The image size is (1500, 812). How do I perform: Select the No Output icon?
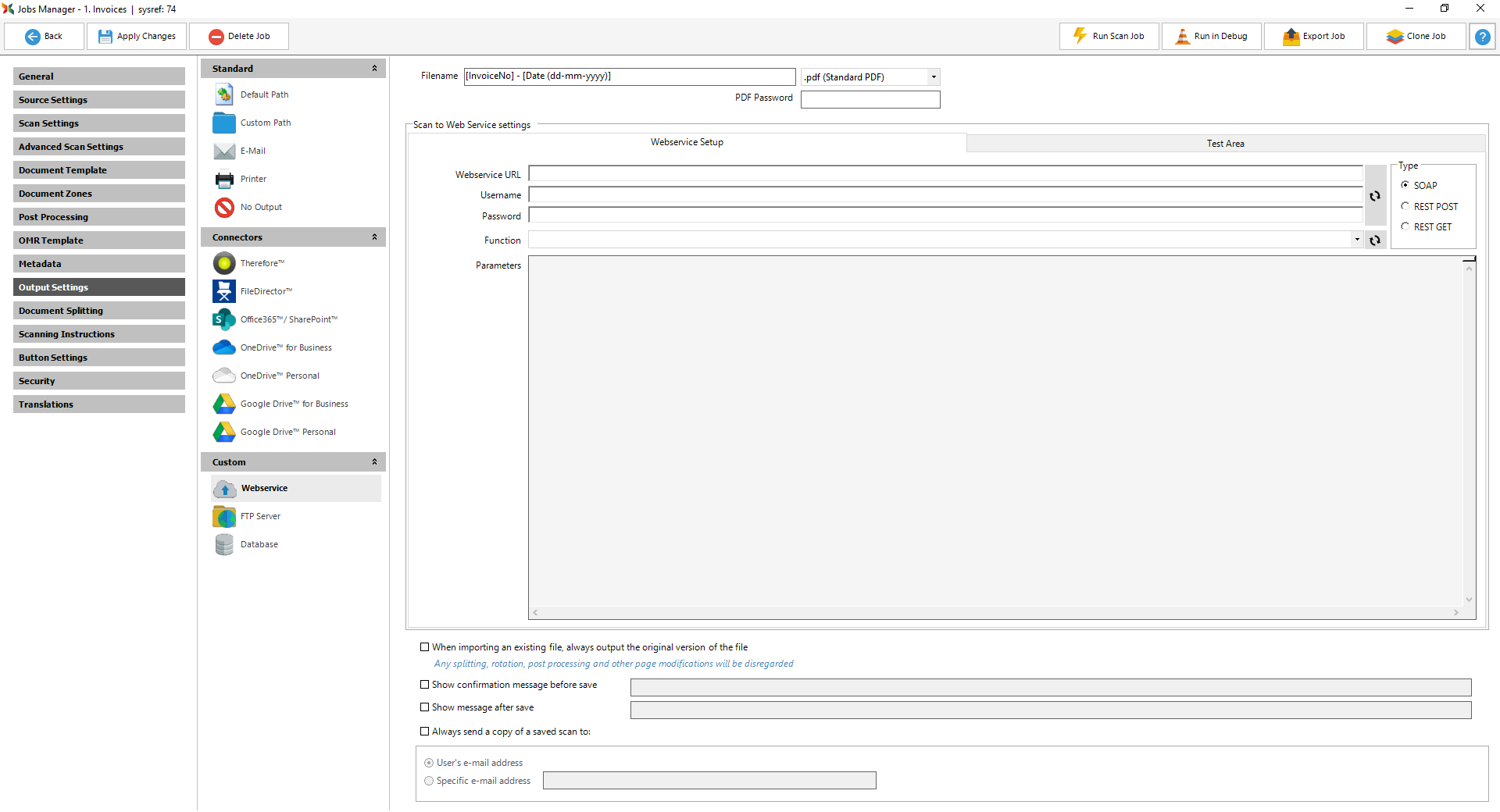pos(224,207)
